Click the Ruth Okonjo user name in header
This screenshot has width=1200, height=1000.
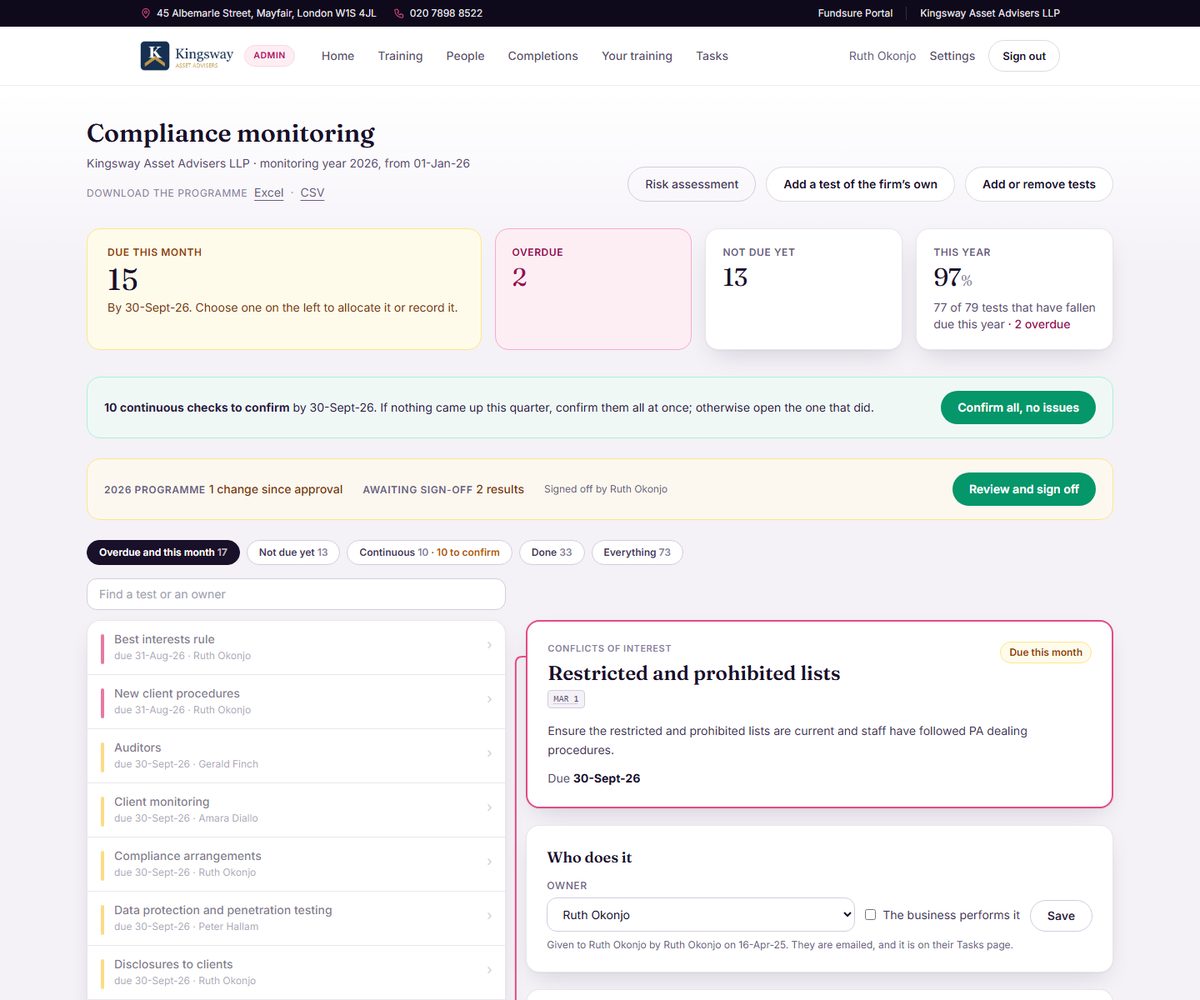(x=882, y=56)
